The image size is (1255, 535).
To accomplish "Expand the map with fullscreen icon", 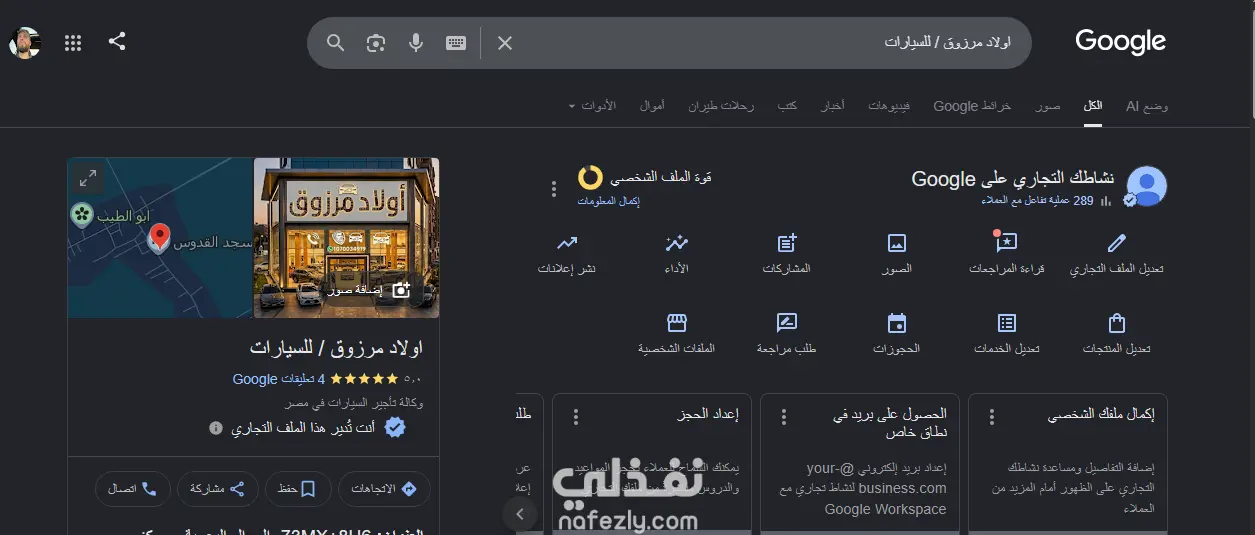I will point(88,178).
